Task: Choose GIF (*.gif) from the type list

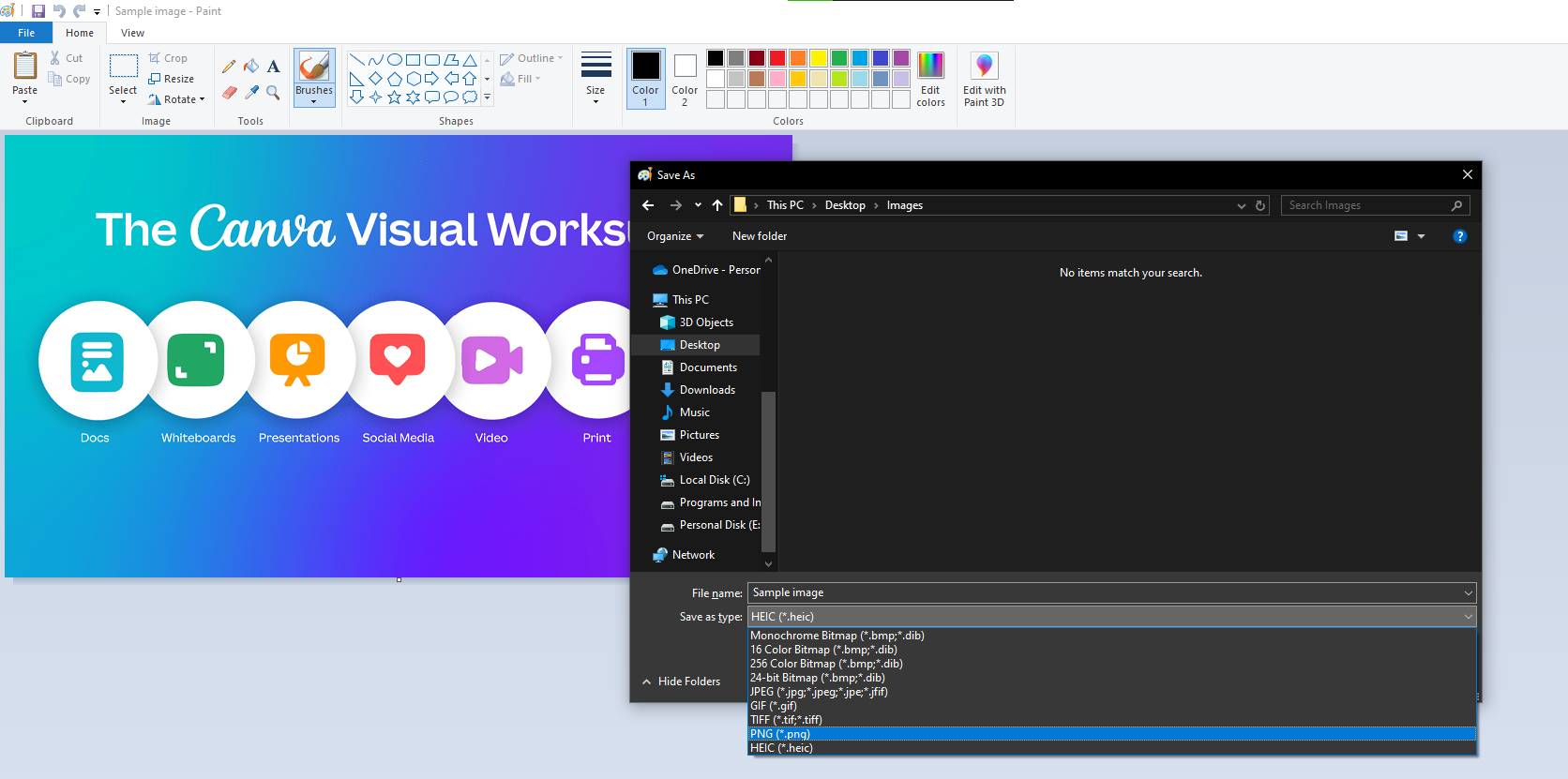Action: 1111,706
